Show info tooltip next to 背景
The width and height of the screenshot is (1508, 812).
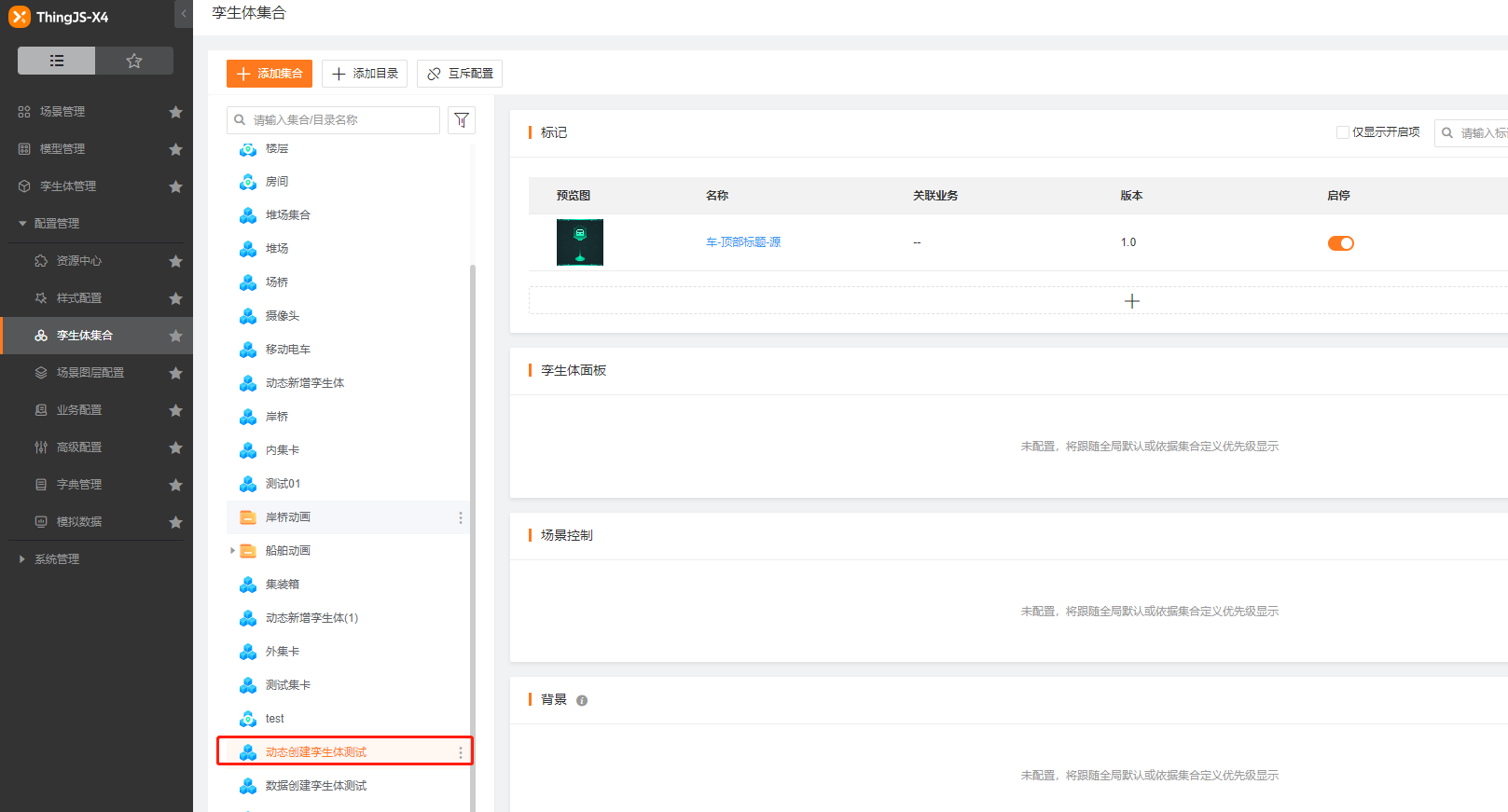(582, 700)
